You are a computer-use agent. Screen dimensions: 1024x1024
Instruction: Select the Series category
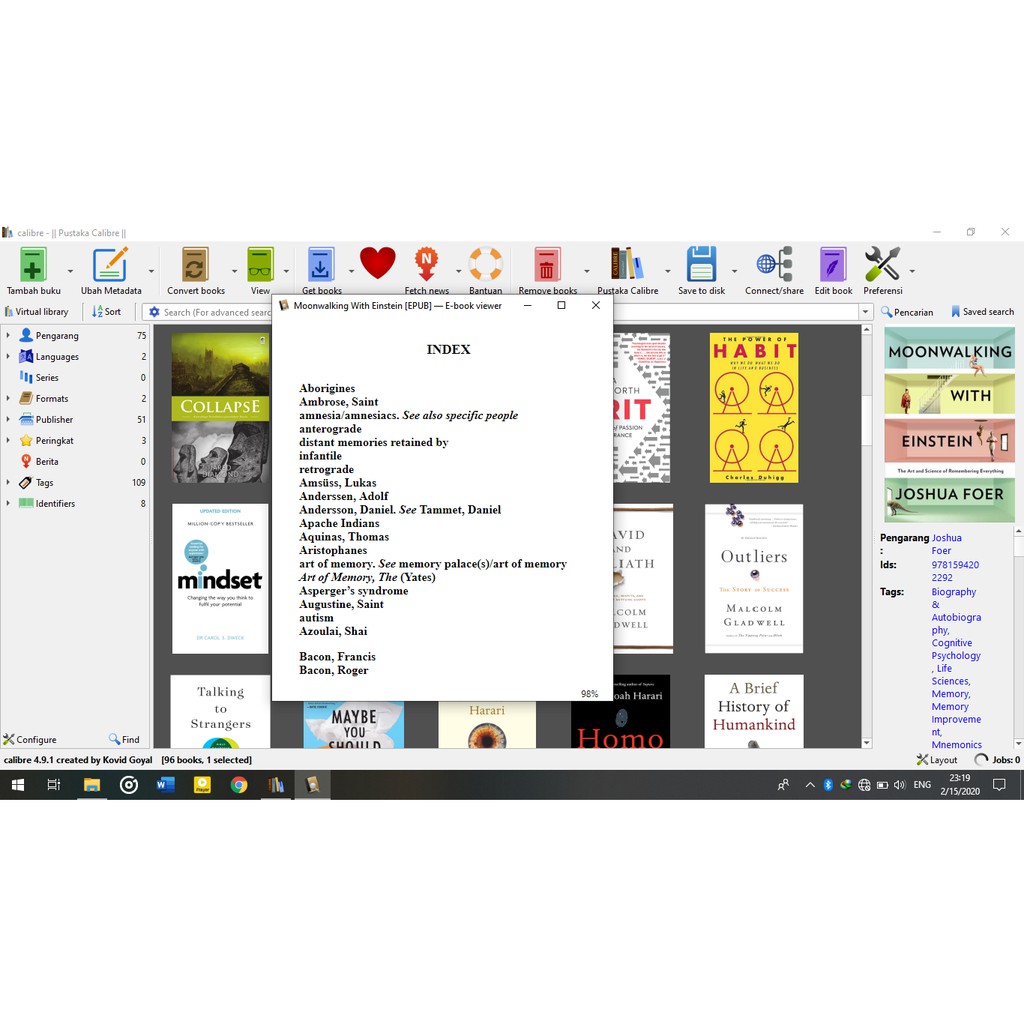click(46, 377)
